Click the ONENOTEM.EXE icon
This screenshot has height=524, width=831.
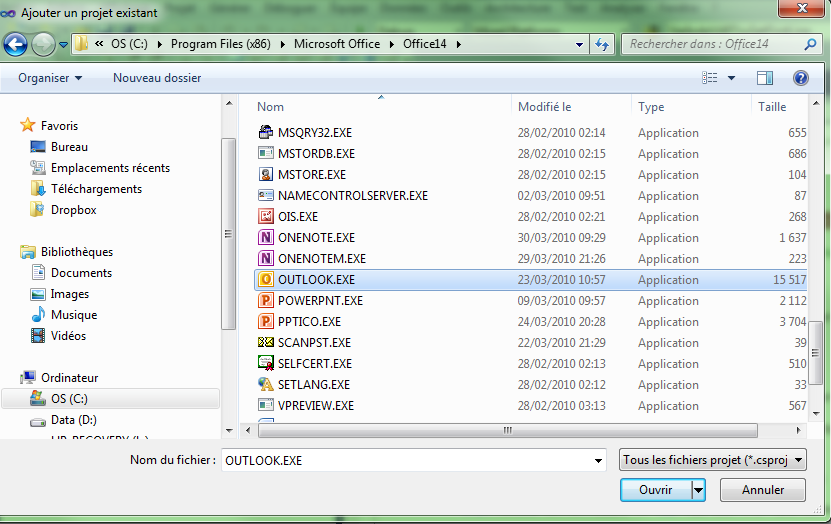[x=266, y=259]
